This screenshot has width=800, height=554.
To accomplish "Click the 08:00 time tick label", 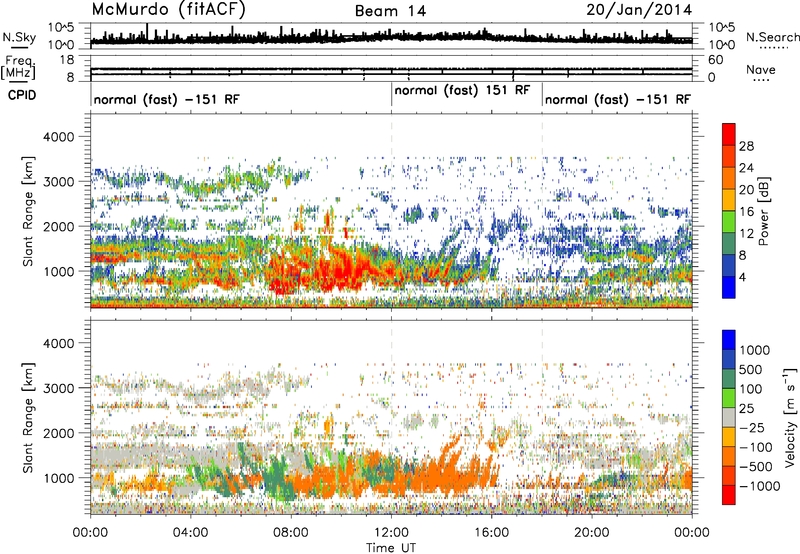I will click(x=291, y=533).
